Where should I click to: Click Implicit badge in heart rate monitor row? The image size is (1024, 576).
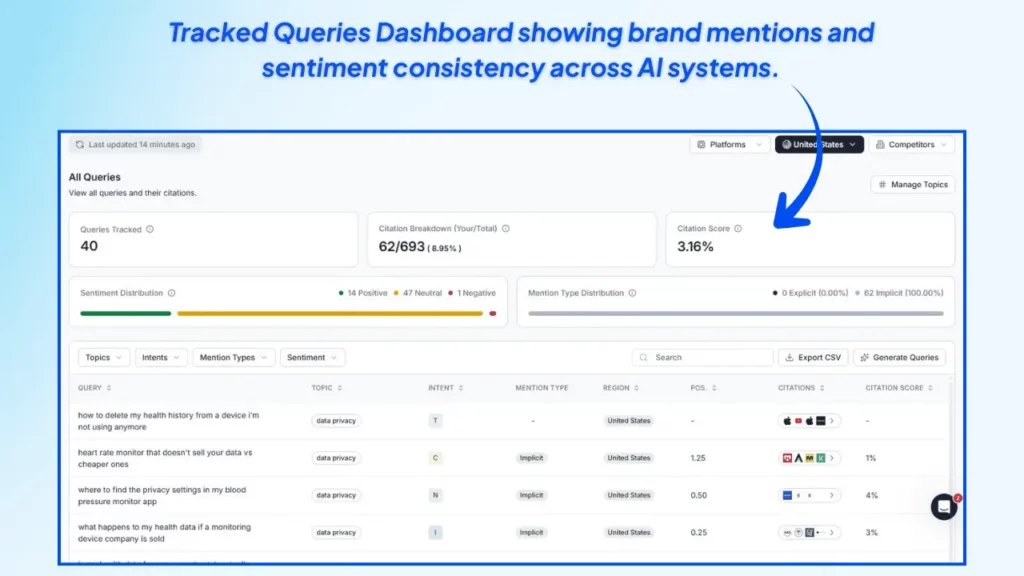point(531,458)
